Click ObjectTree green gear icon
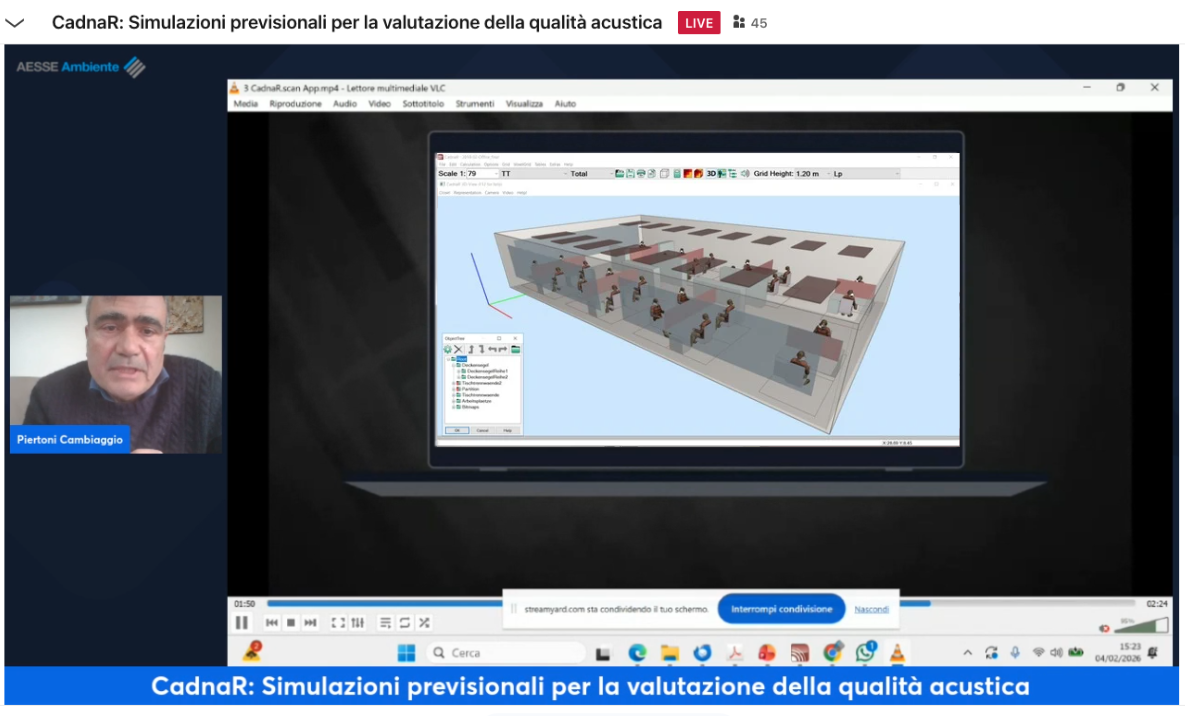The width and height of the screenshot is (1185, 716). [448, 349]
